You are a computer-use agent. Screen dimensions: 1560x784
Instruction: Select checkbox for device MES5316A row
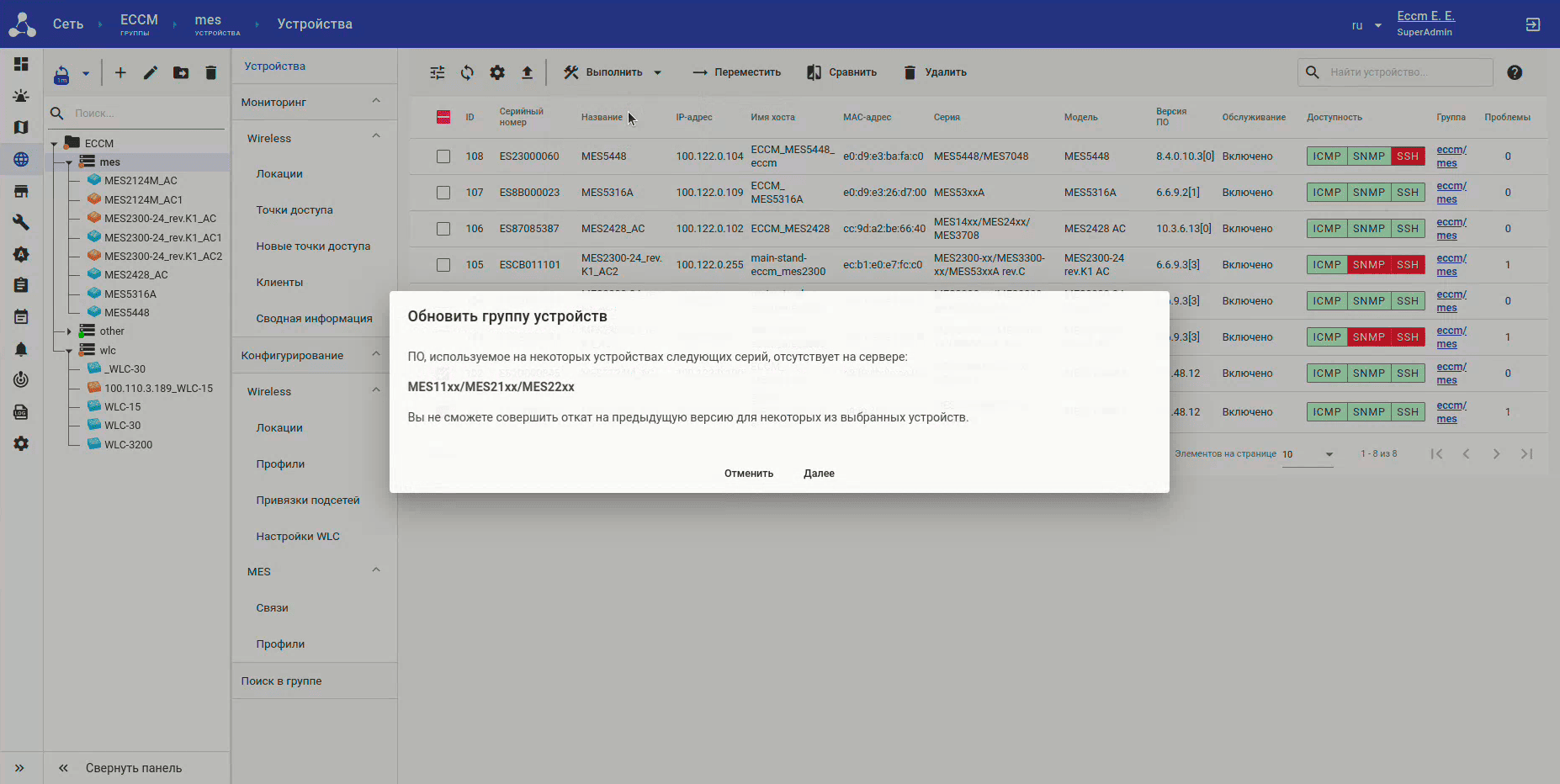(x=443, y=193)
